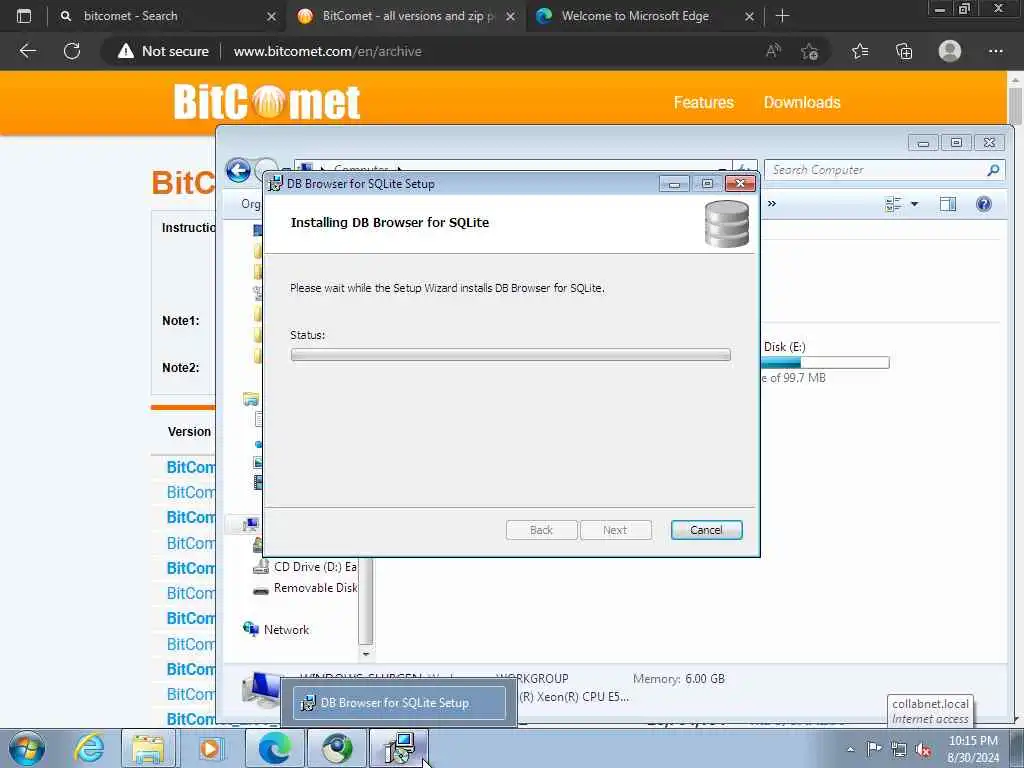The height and width of the screenshot is (768, 1024).
Task: Click the BitComet logo on the page
Action: tap(266, 102)
